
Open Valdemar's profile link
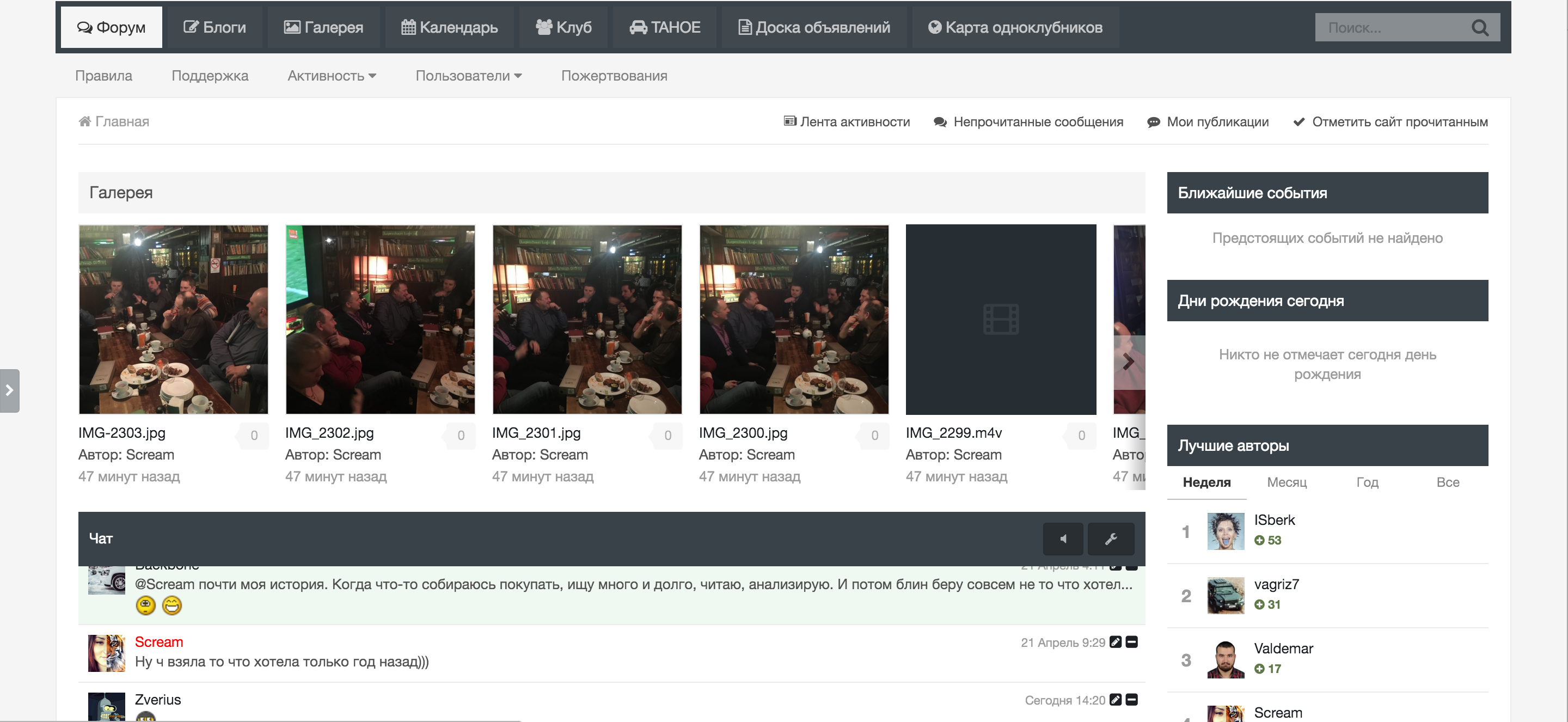pyautogui.click(x=1283, y=649)
